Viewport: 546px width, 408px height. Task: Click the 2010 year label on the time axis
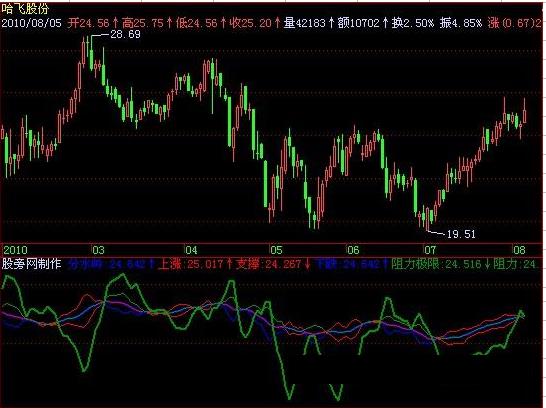(15, 250)
